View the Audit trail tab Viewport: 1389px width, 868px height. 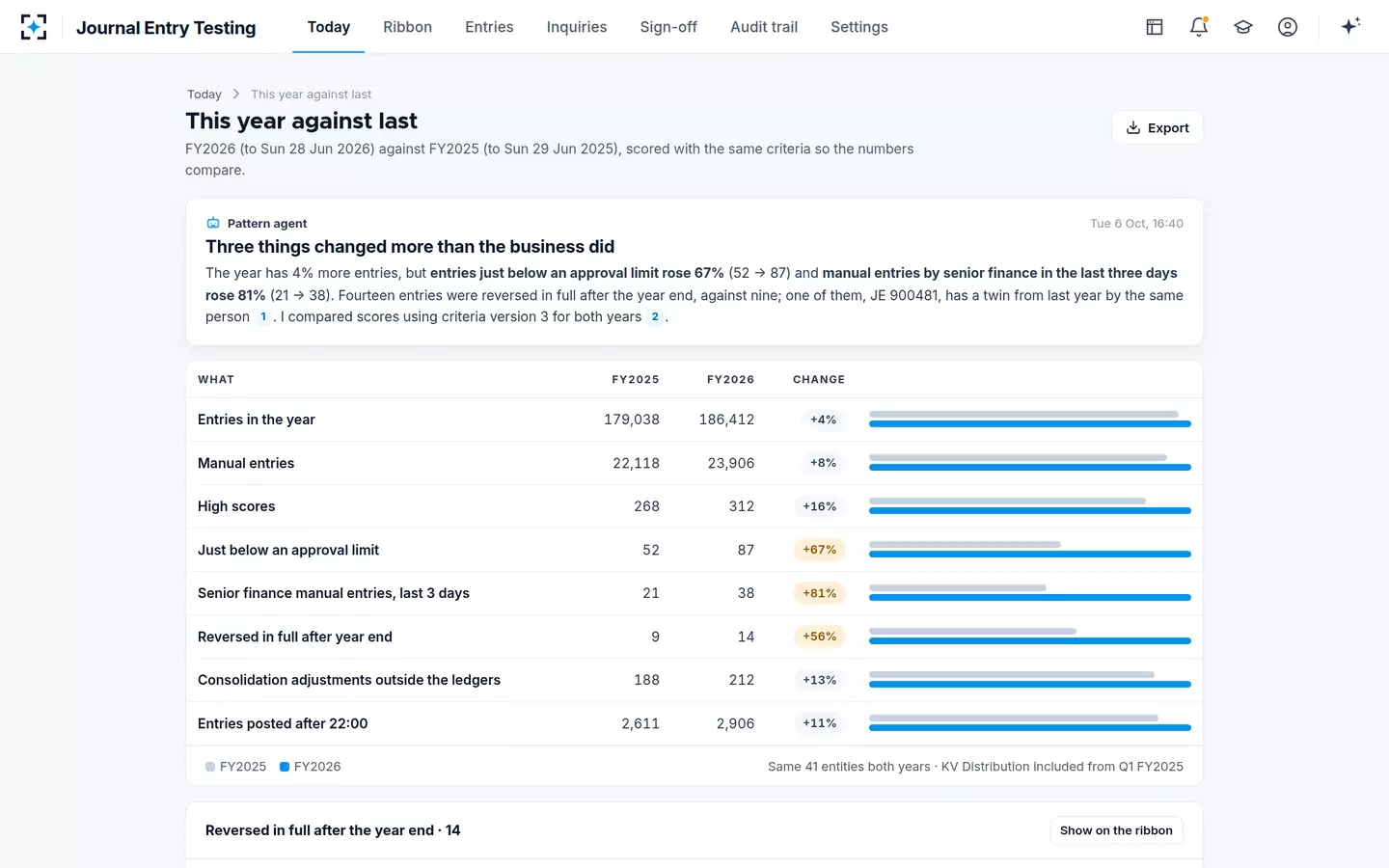pyautogui.click(x=764, y=27)
